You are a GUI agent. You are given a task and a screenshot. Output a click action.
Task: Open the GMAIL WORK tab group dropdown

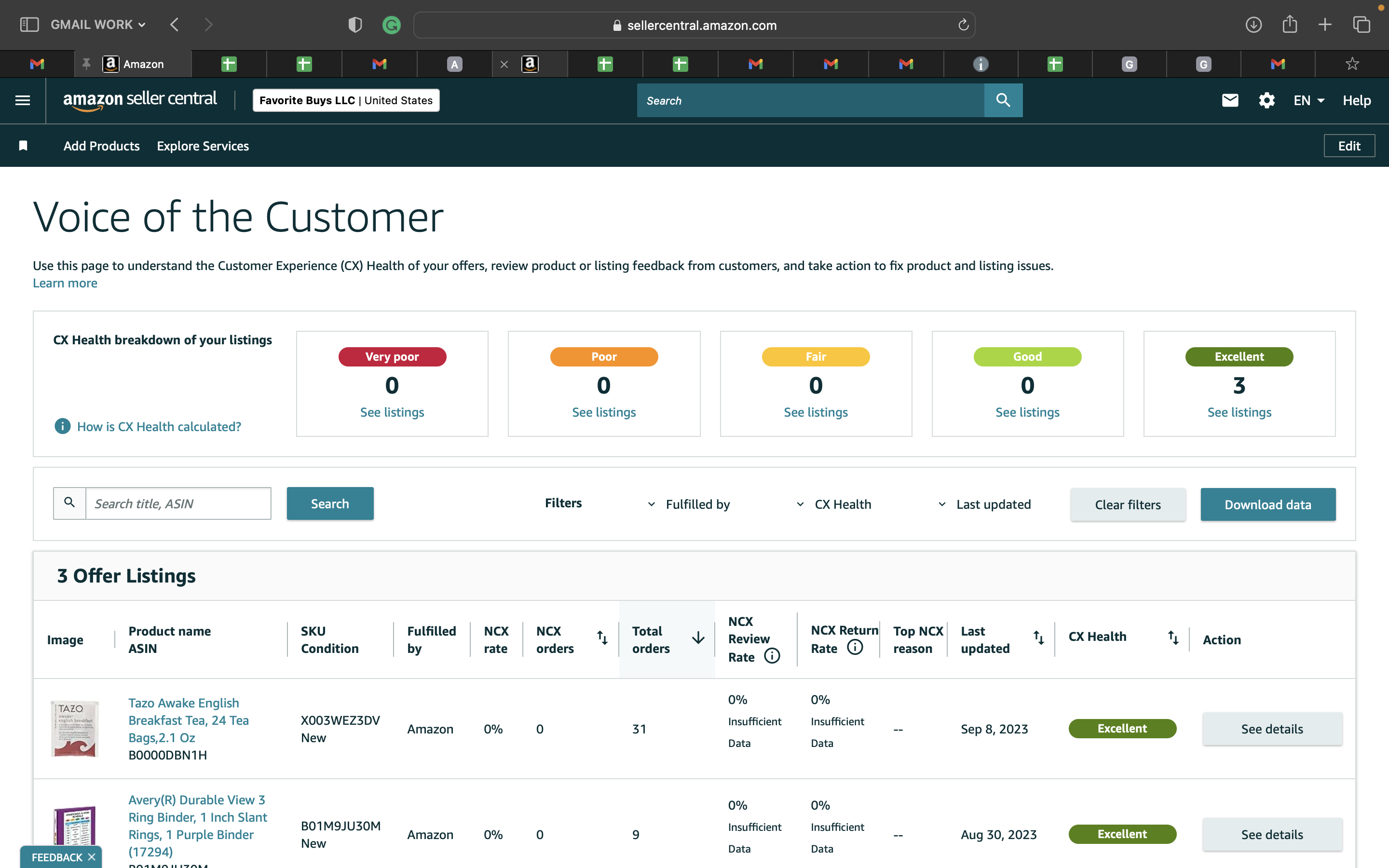(98, 25)
